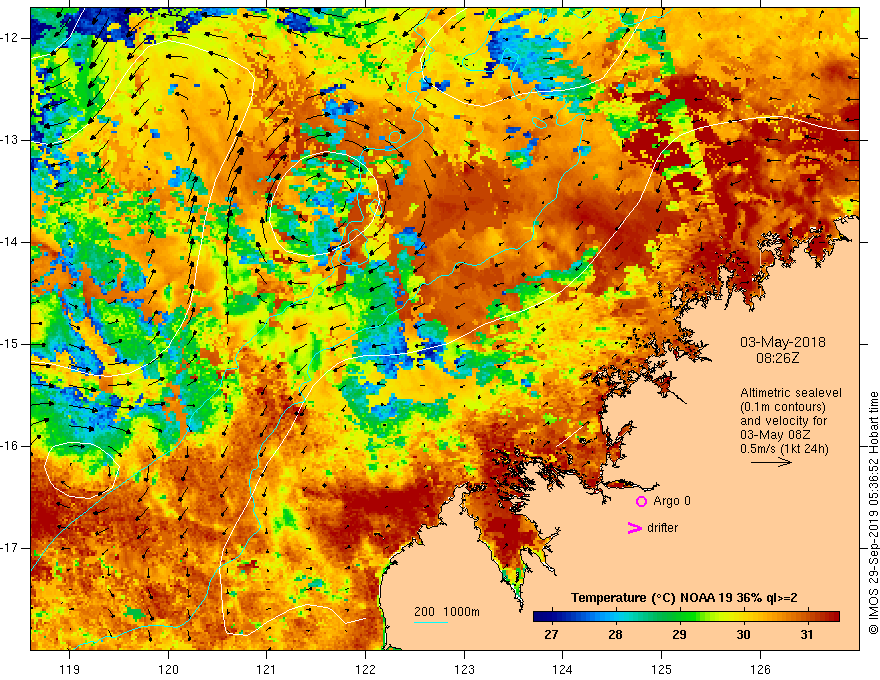Click latitude axis label -14

[x=10, y=242]
